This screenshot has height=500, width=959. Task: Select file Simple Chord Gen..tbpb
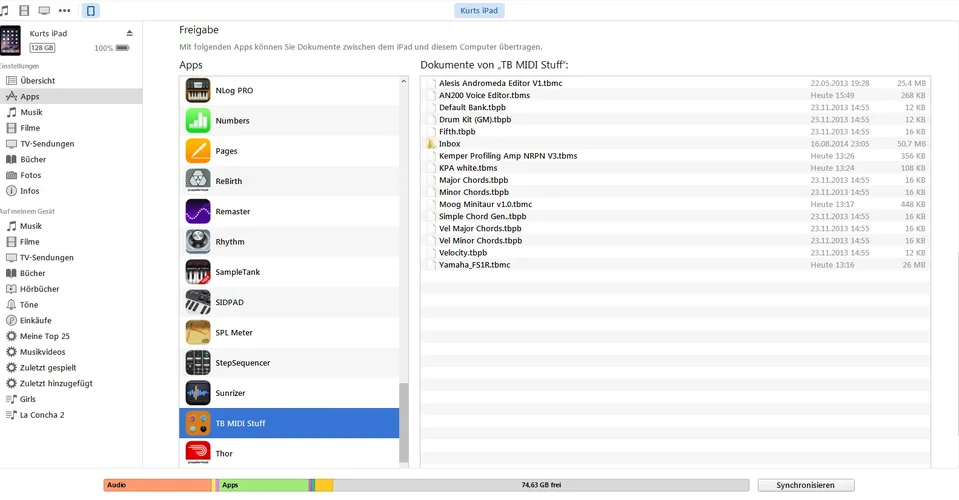point(675,216)
